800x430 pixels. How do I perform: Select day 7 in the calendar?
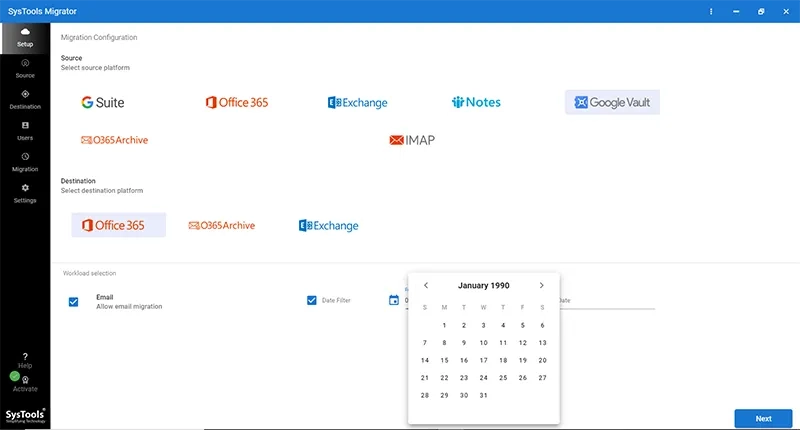pos(424,343)
